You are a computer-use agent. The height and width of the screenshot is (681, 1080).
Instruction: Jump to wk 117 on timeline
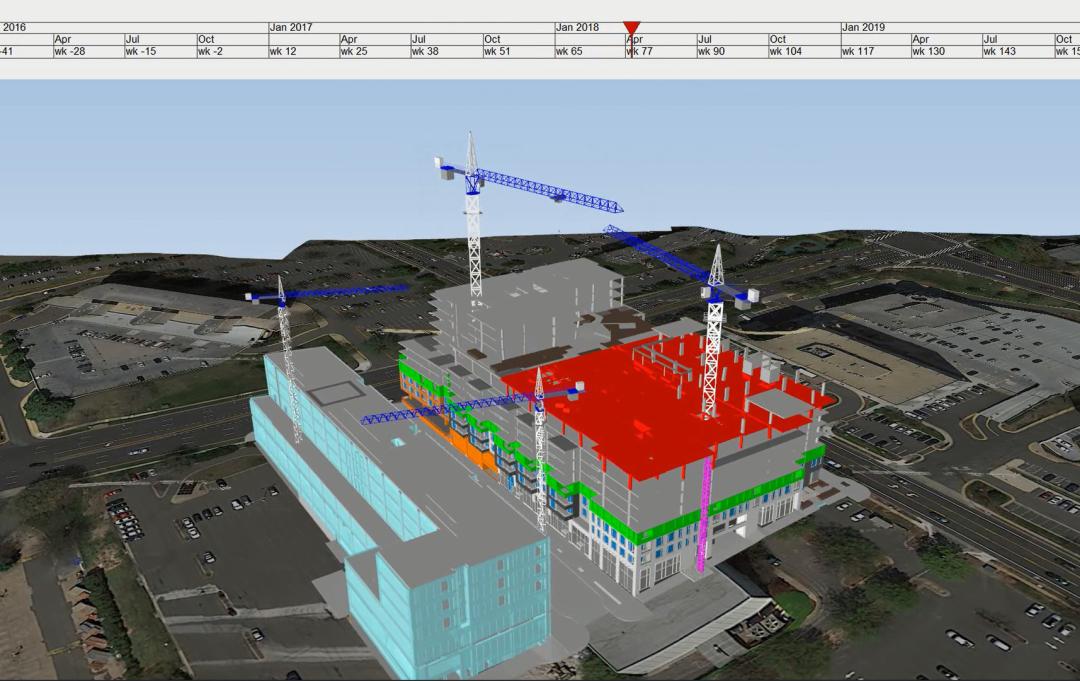(x=858, y=51)
